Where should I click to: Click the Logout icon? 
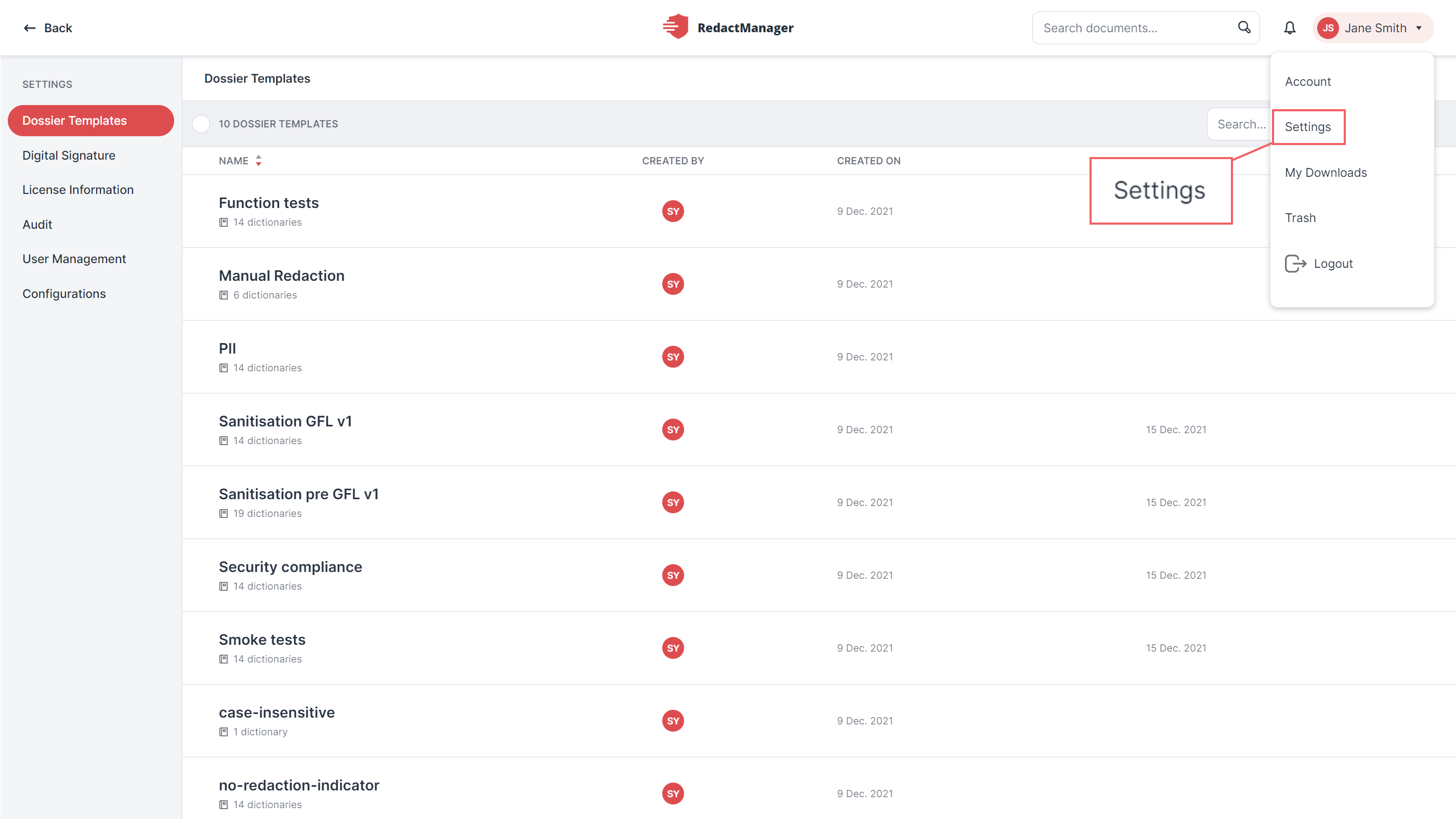[x=1295, y=264]
